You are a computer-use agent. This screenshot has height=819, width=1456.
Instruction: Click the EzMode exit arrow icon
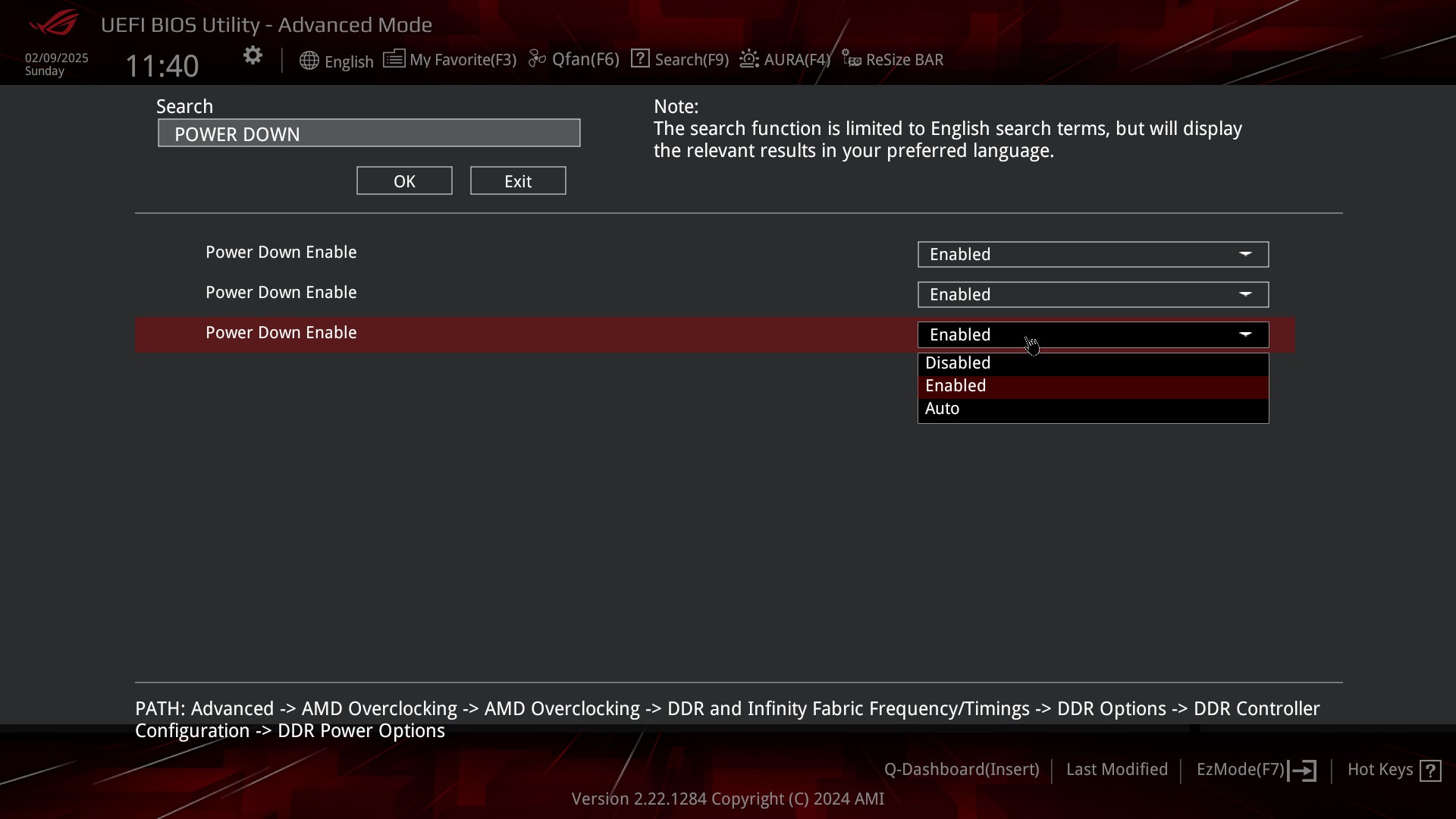1302,770
